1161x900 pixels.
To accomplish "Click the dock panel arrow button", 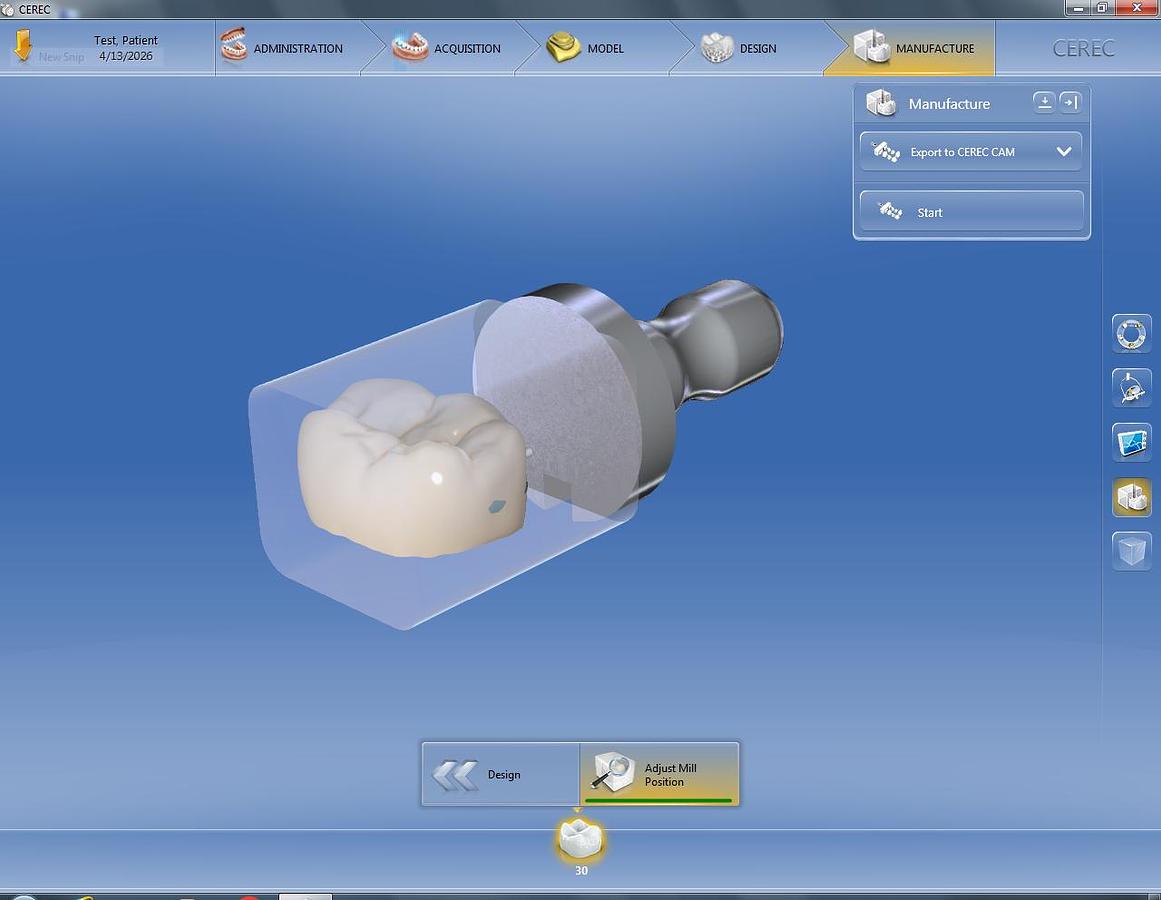I will tap(1070, 101).
